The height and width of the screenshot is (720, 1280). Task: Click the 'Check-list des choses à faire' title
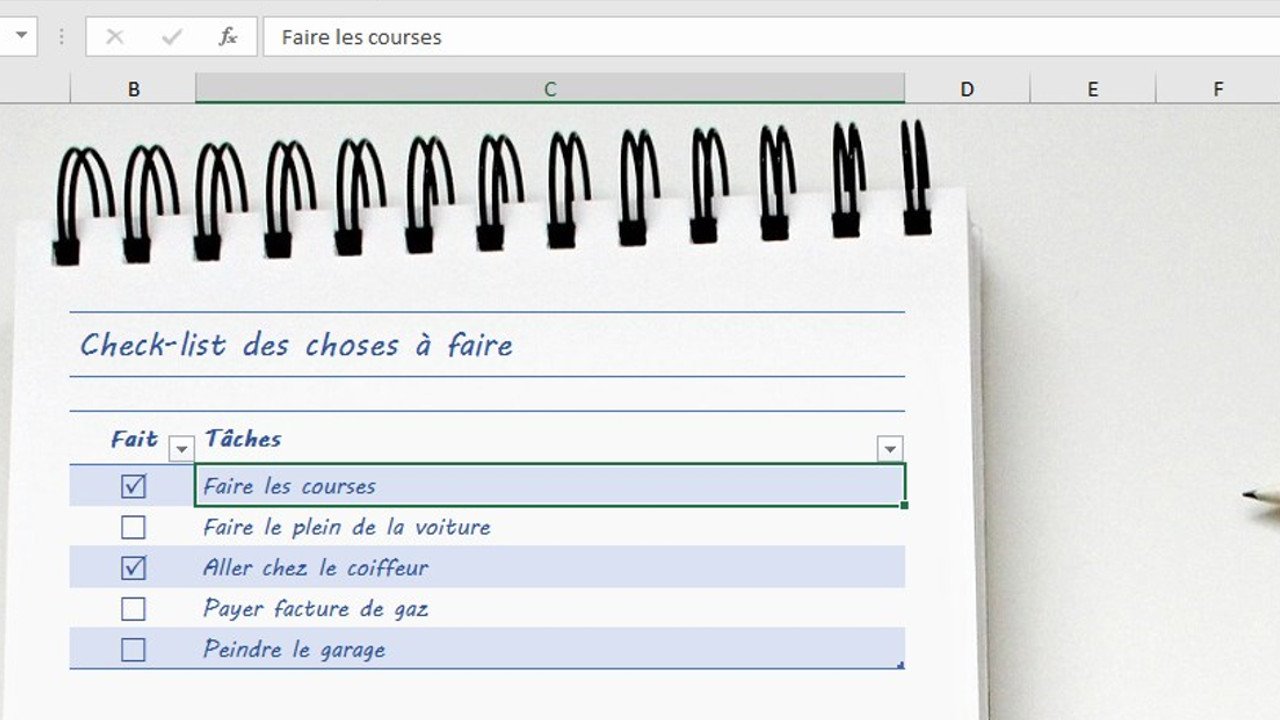click(x=296, y=345)
